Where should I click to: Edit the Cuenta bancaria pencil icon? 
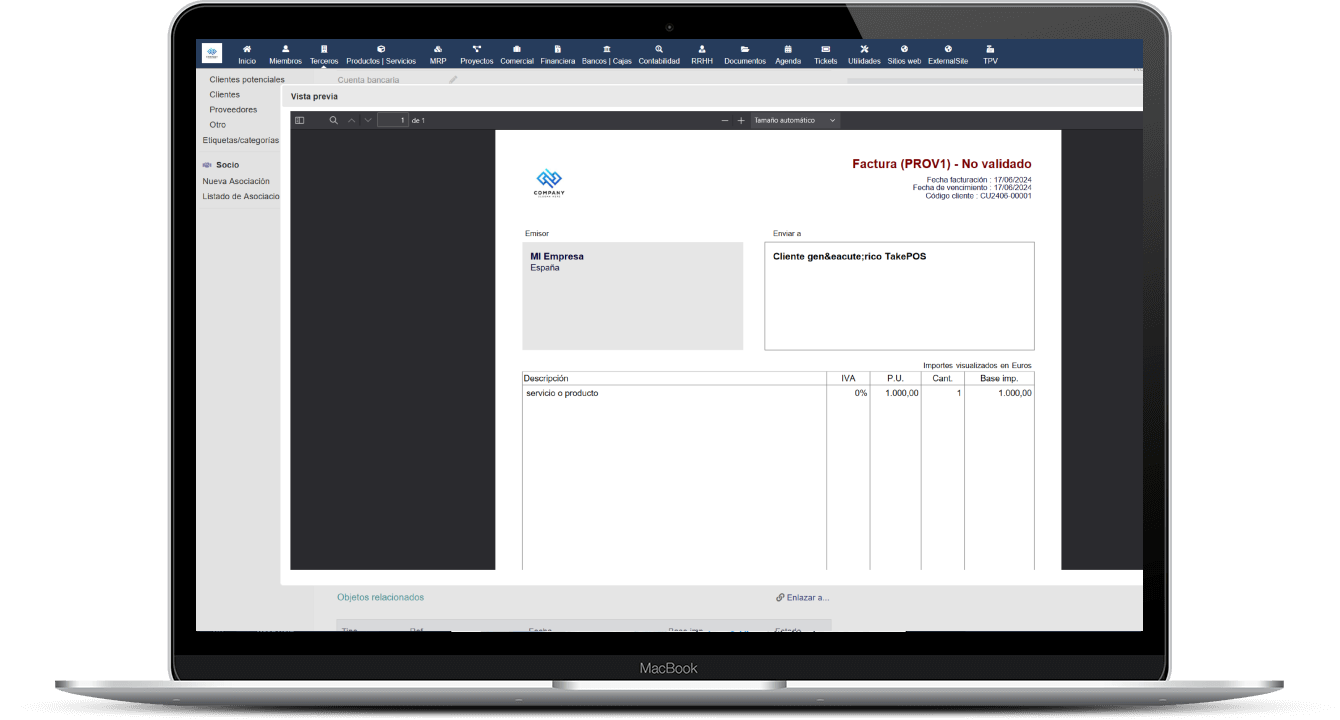tap(453, 79)
